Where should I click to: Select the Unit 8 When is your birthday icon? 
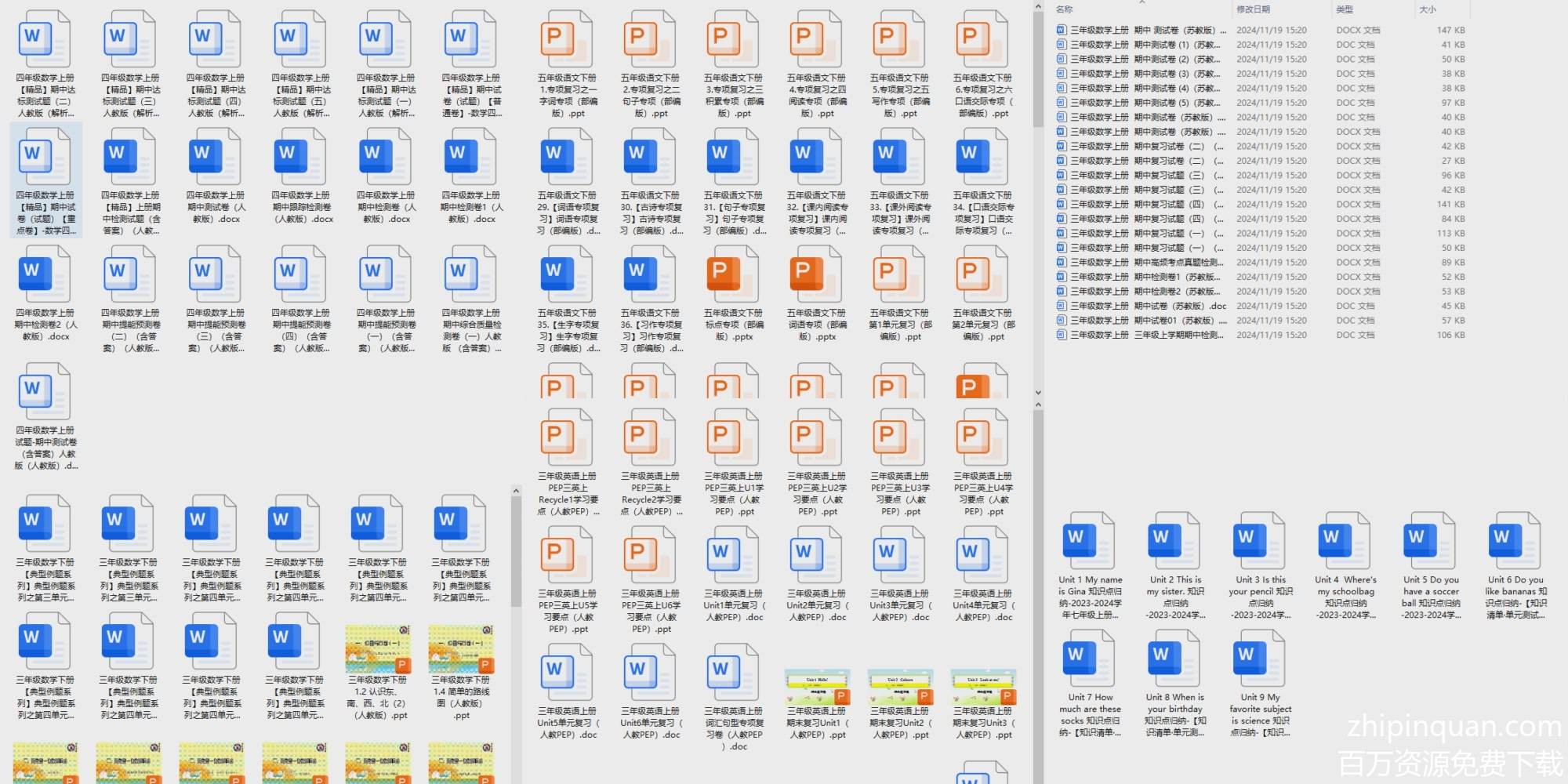[1174, 658]
